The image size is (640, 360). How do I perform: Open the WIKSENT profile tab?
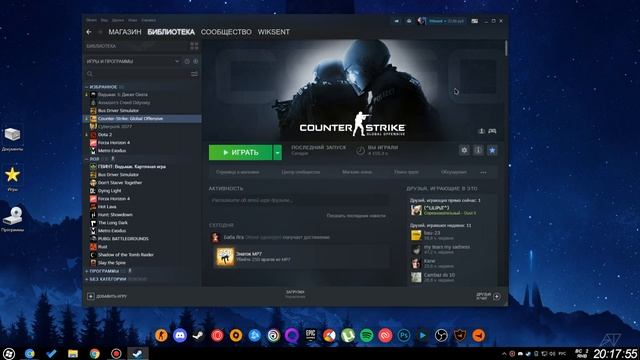273,32
